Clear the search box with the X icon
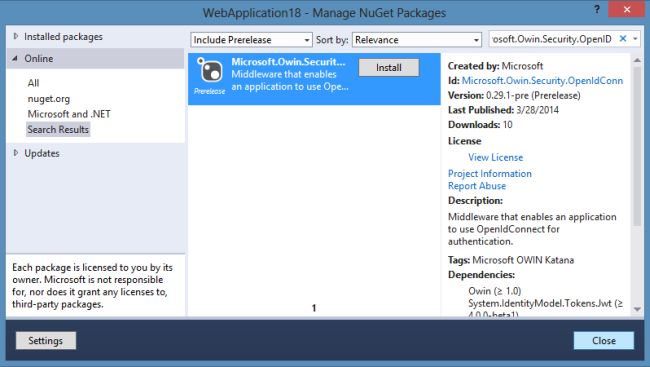Viewport: 650px width, 367px height. click(x=623, y=39)
